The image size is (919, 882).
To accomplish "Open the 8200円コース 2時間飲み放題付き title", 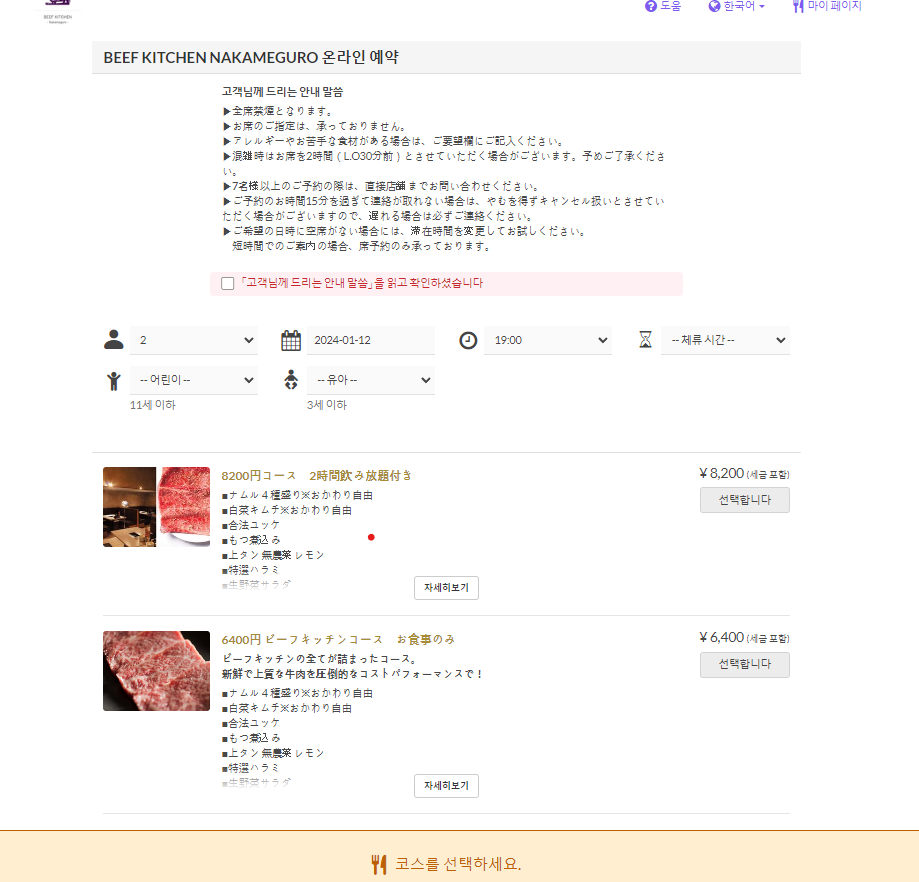I will pyautogui.click(x=316, y=476).
